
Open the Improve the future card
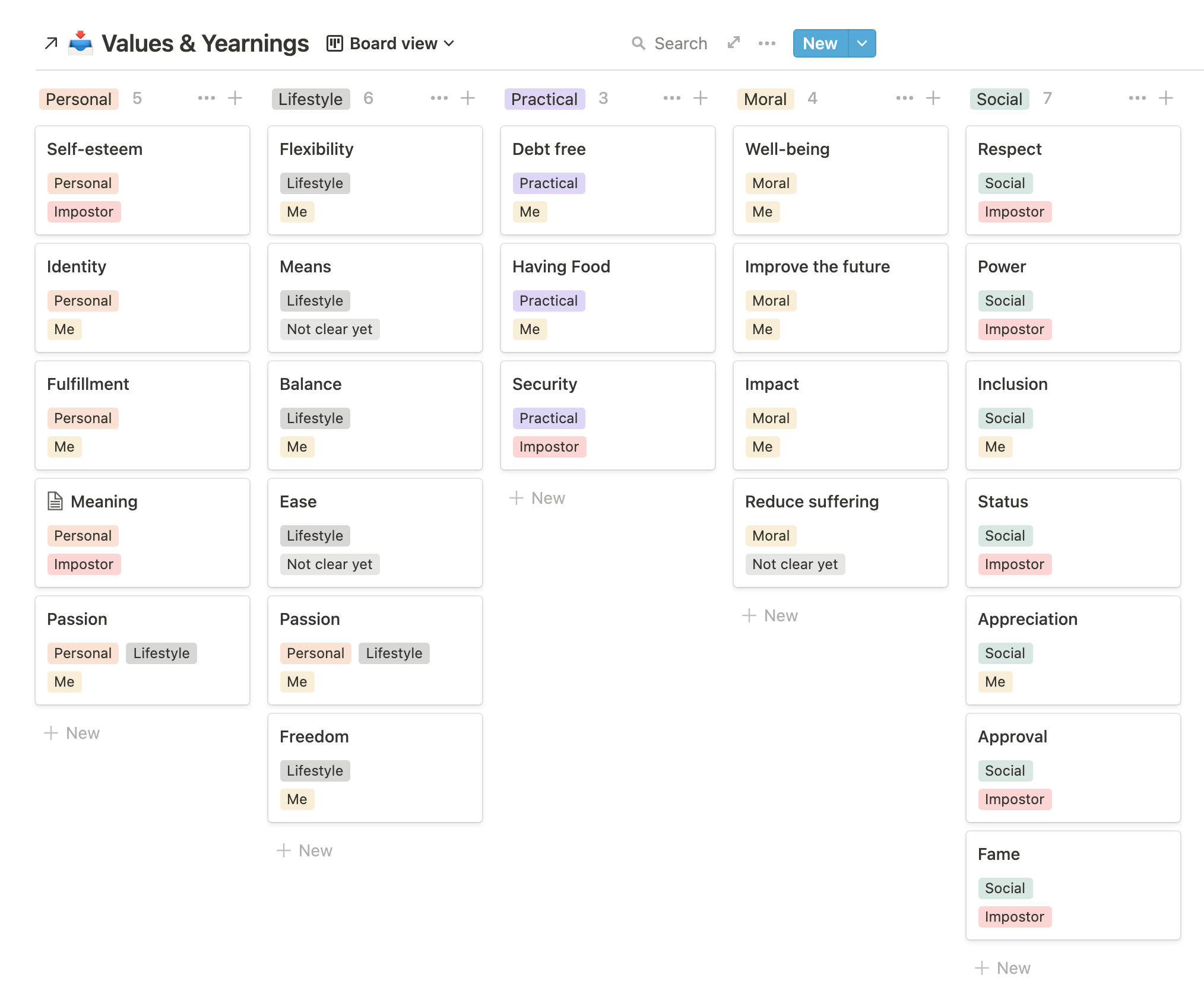841,297
